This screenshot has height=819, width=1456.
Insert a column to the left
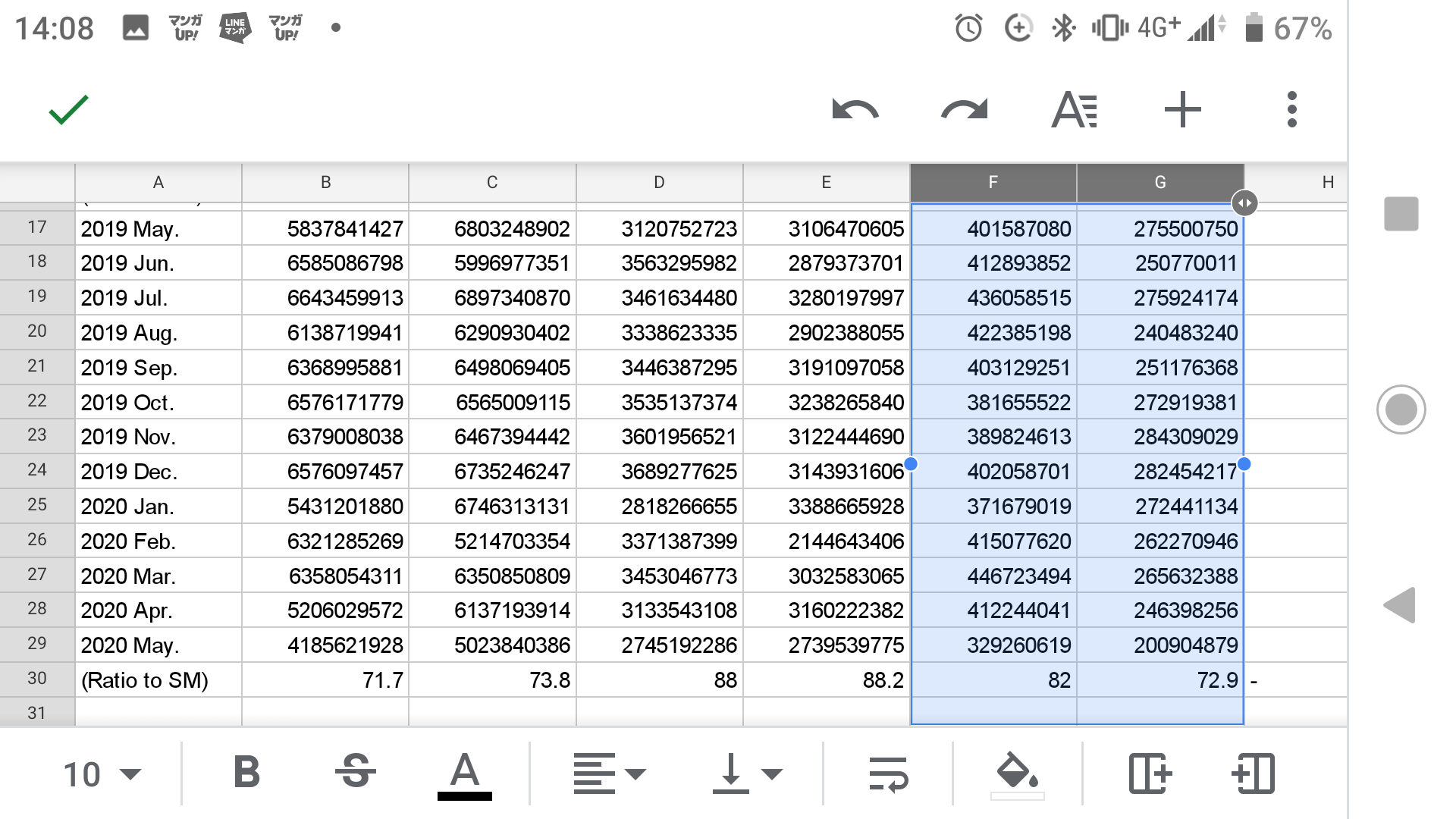coord(1253,773)
